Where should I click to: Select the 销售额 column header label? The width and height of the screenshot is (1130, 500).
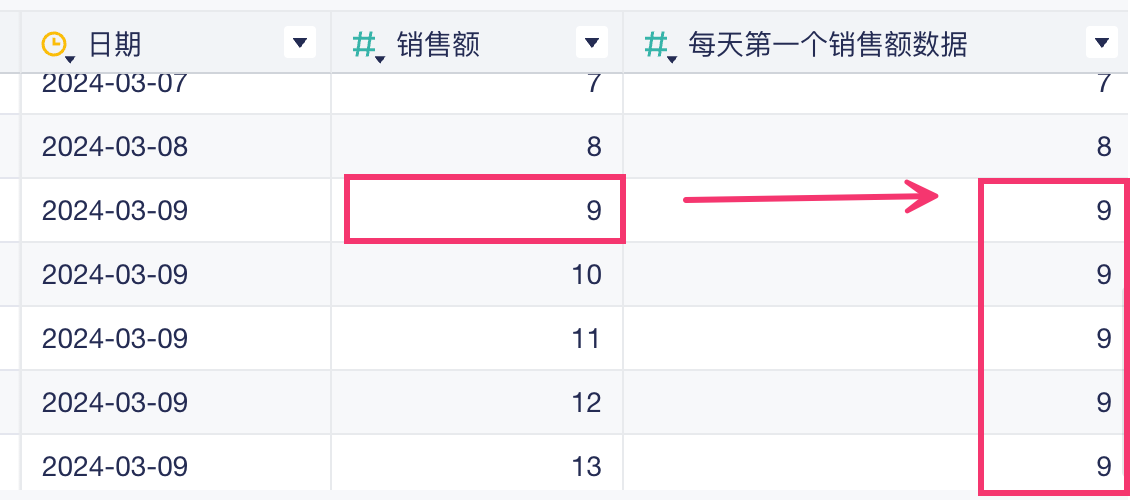[x=438, y=43]
